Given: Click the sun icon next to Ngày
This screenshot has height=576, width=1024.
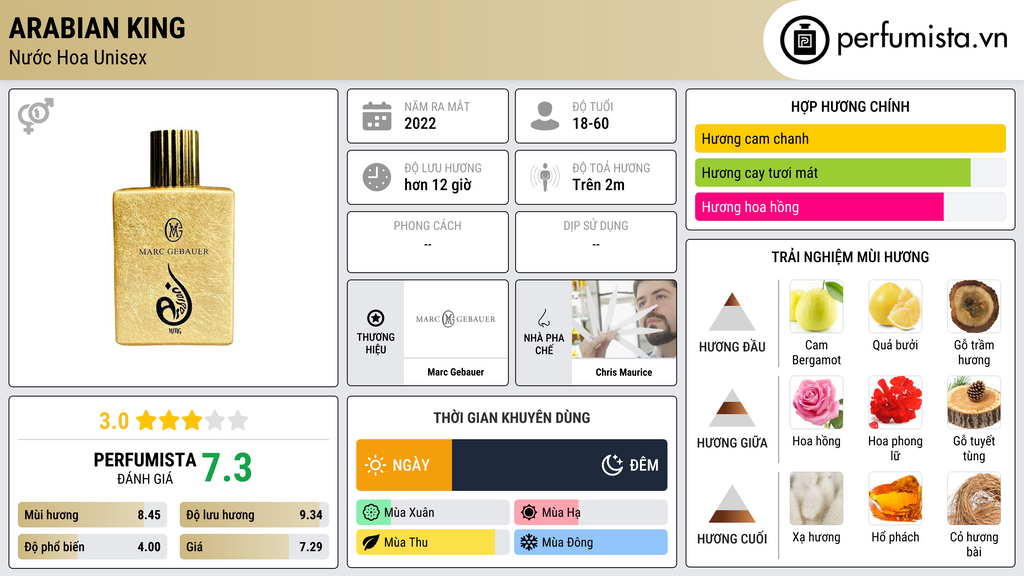Looking at the screenshot, I should (376, 465).
